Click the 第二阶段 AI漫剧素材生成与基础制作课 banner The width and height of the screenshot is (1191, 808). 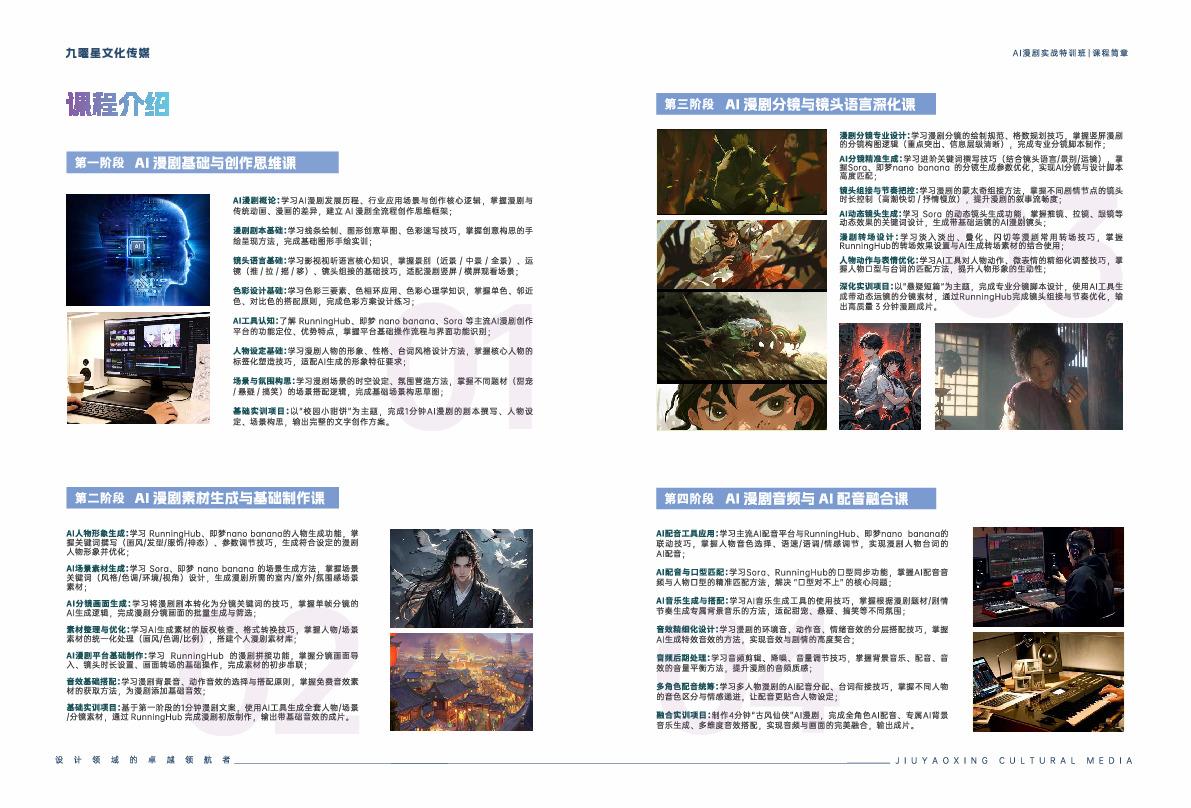[202, 497]
